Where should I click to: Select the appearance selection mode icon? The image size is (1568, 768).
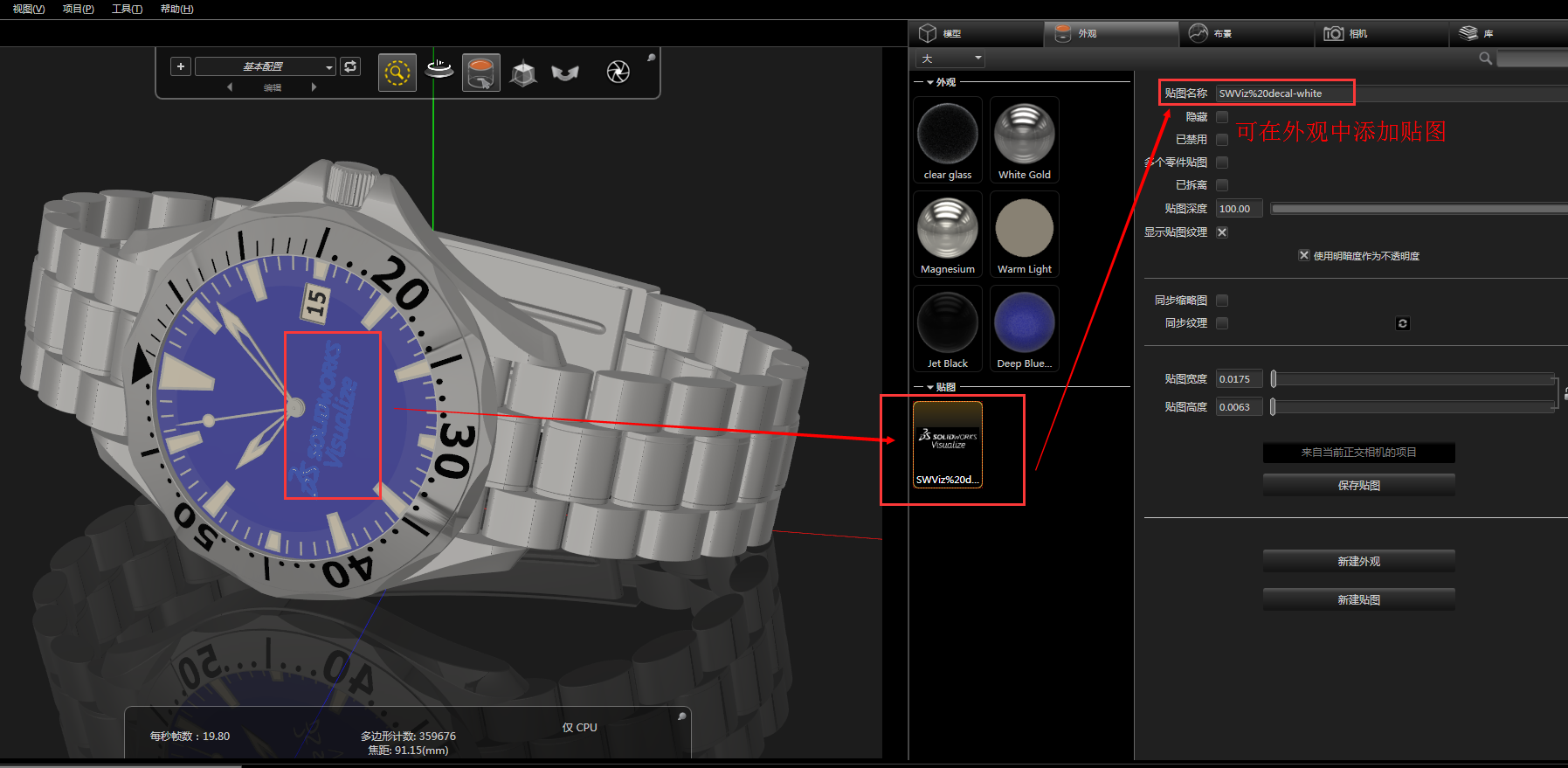click(480, 73)
